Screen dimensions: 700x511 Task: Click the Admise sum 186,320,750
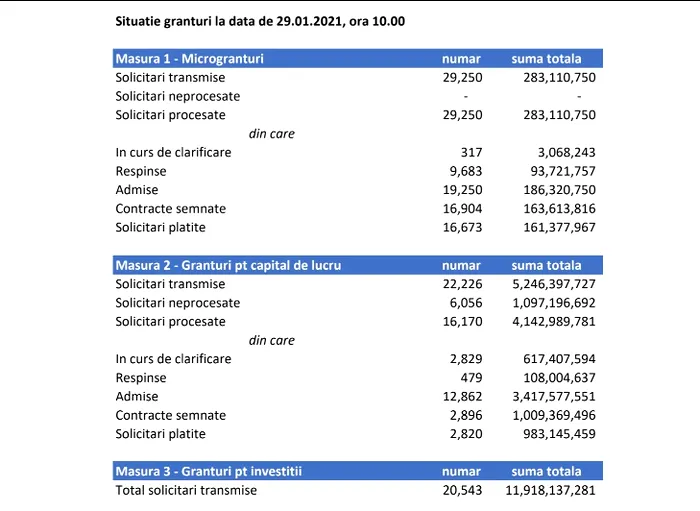[559, 190]
